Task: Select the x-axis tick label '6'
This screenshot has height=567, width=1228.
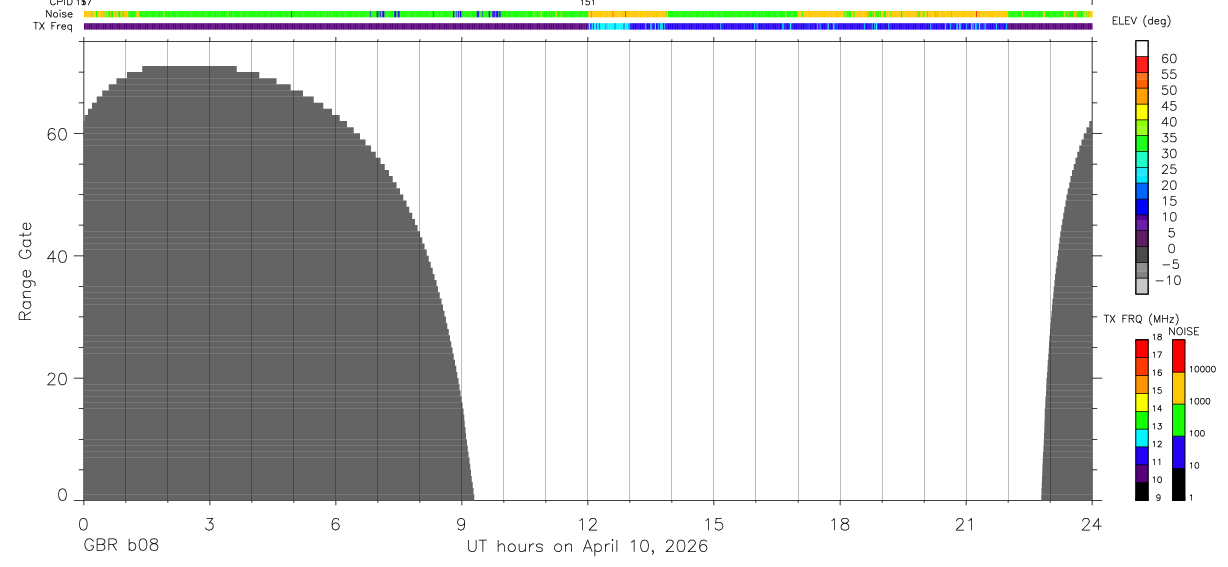Action: [336, 525]
